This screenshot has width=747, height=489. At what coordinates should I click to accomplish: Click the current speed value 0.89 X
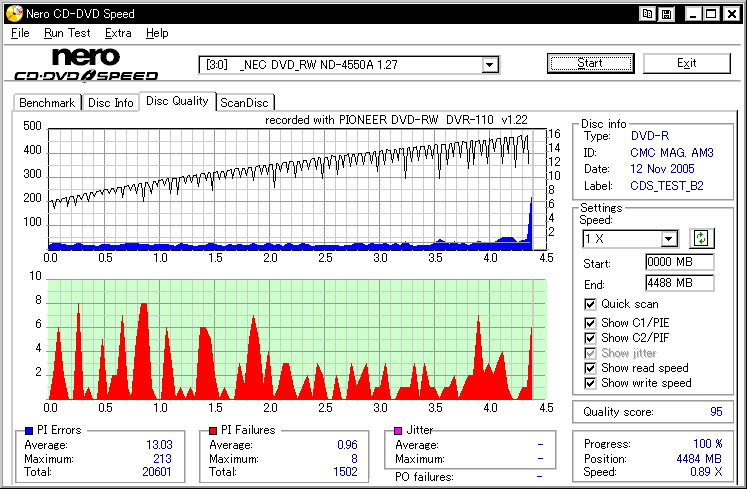[x=706, y=472]
